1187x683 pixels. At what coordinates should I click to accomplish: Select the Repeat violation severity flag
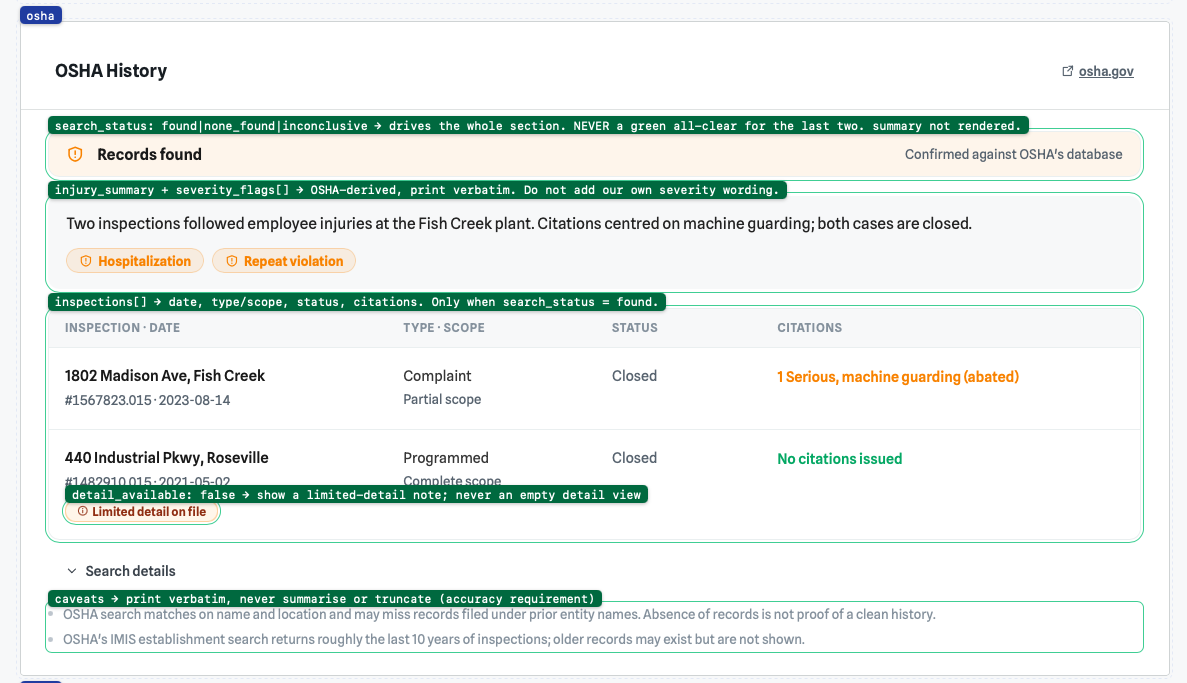pyautogui.click(x=284, y=260)
